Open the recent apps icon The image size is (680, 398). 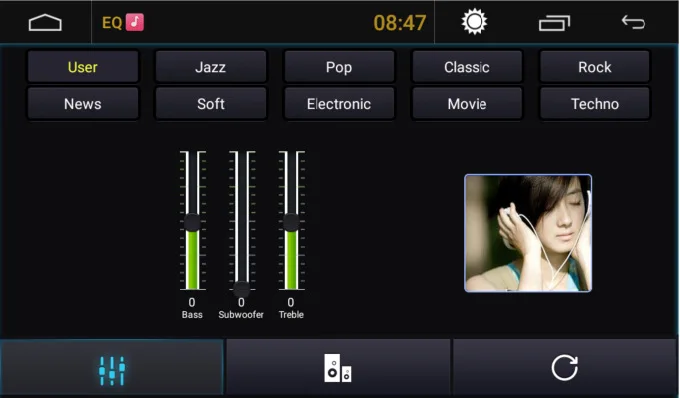point(554,23)
